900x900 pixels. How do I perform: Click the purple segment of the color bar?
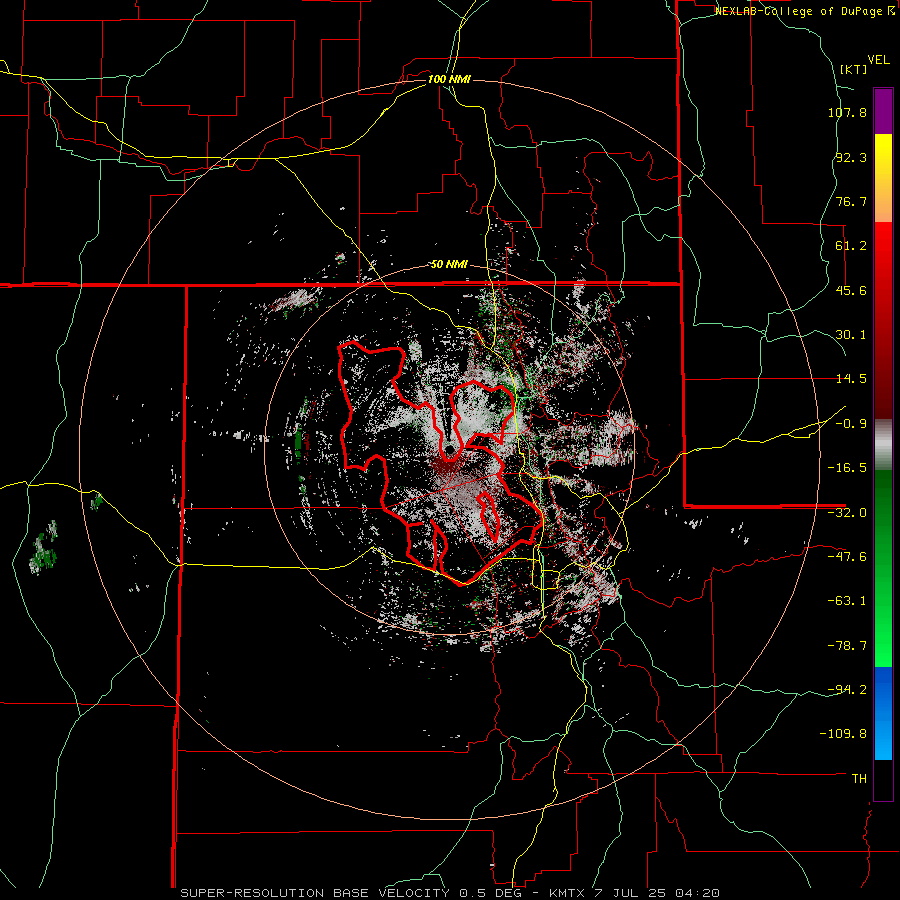[x=883, y=111]
